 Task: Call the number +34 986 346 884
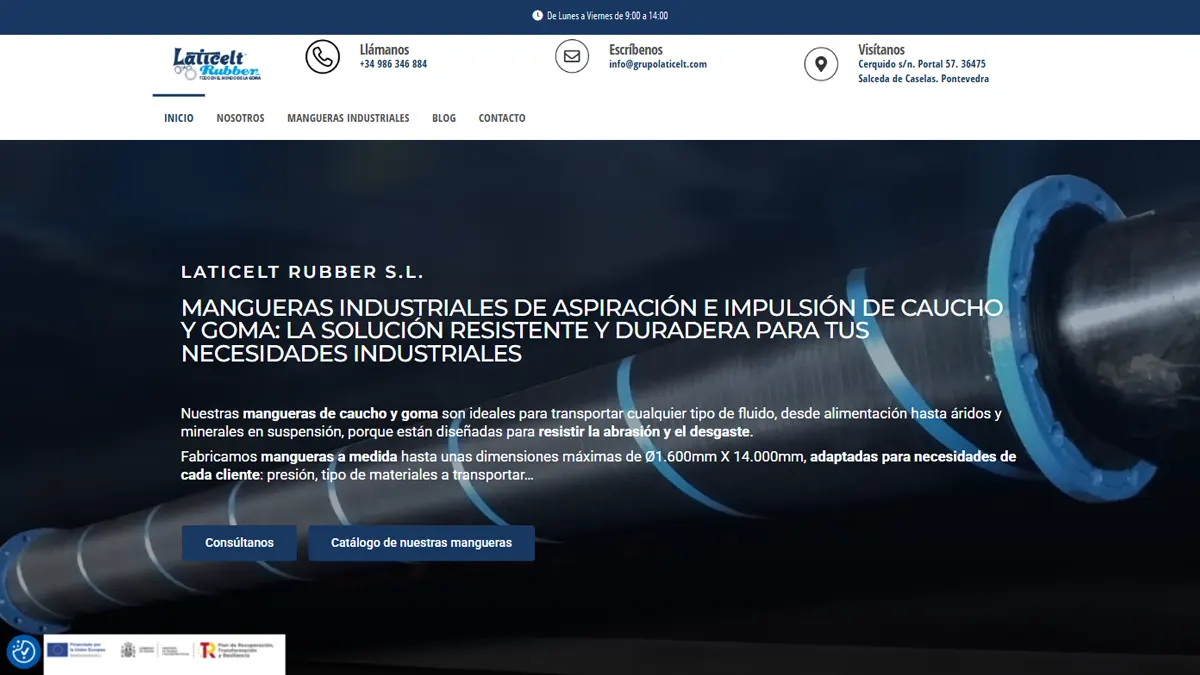(393, 64)
